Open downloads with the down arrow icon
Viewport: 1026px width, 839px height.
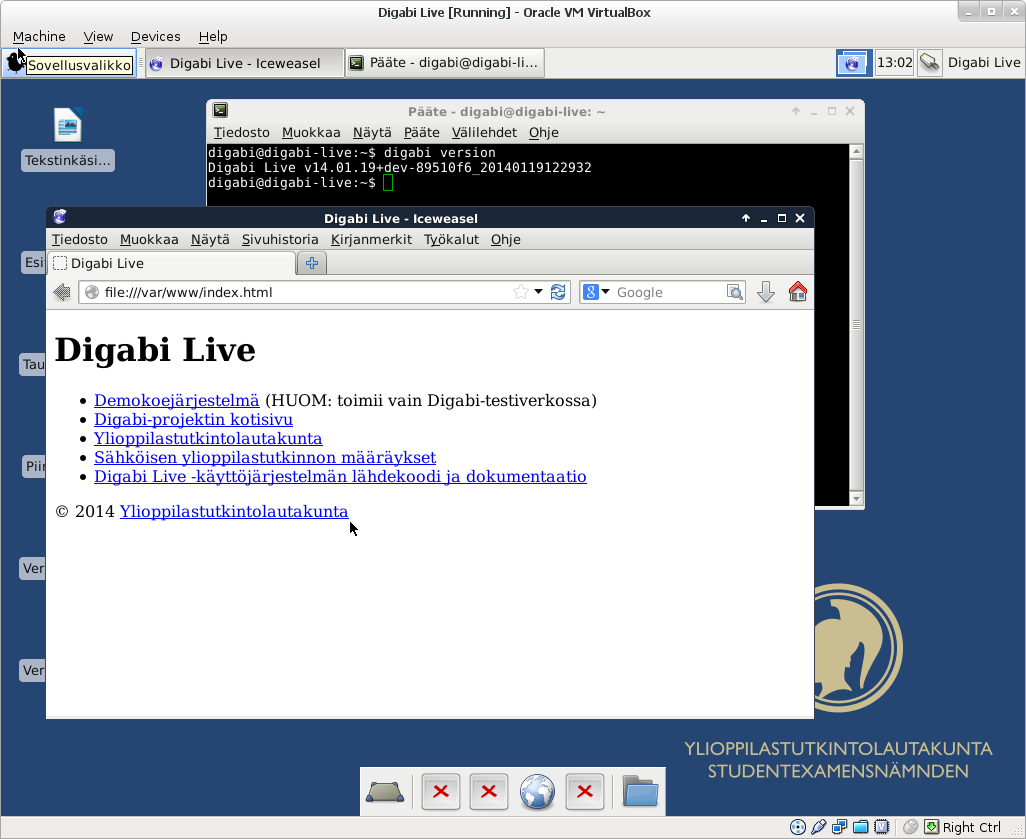point(766,292)
